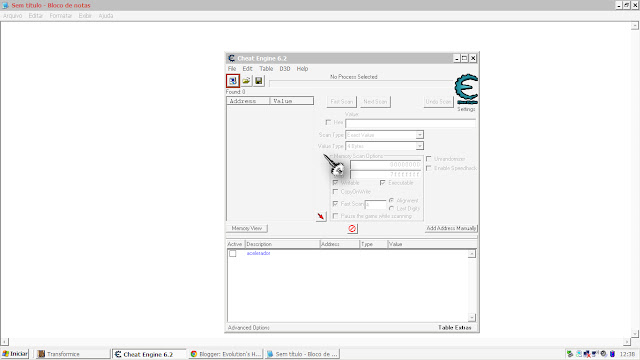Click the Next Scan button

click(x=375, y=102)
